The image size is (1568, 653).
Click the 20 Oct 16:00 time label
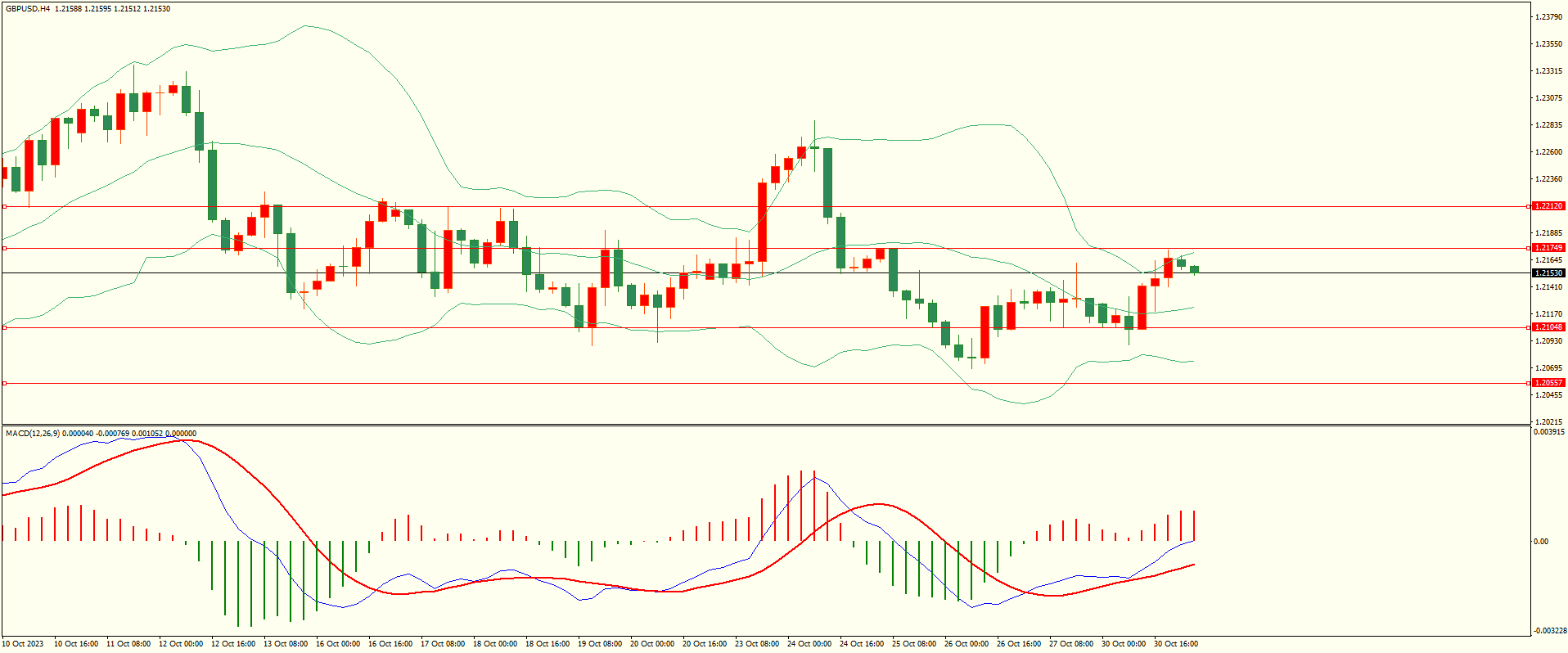tap(705, 644)
